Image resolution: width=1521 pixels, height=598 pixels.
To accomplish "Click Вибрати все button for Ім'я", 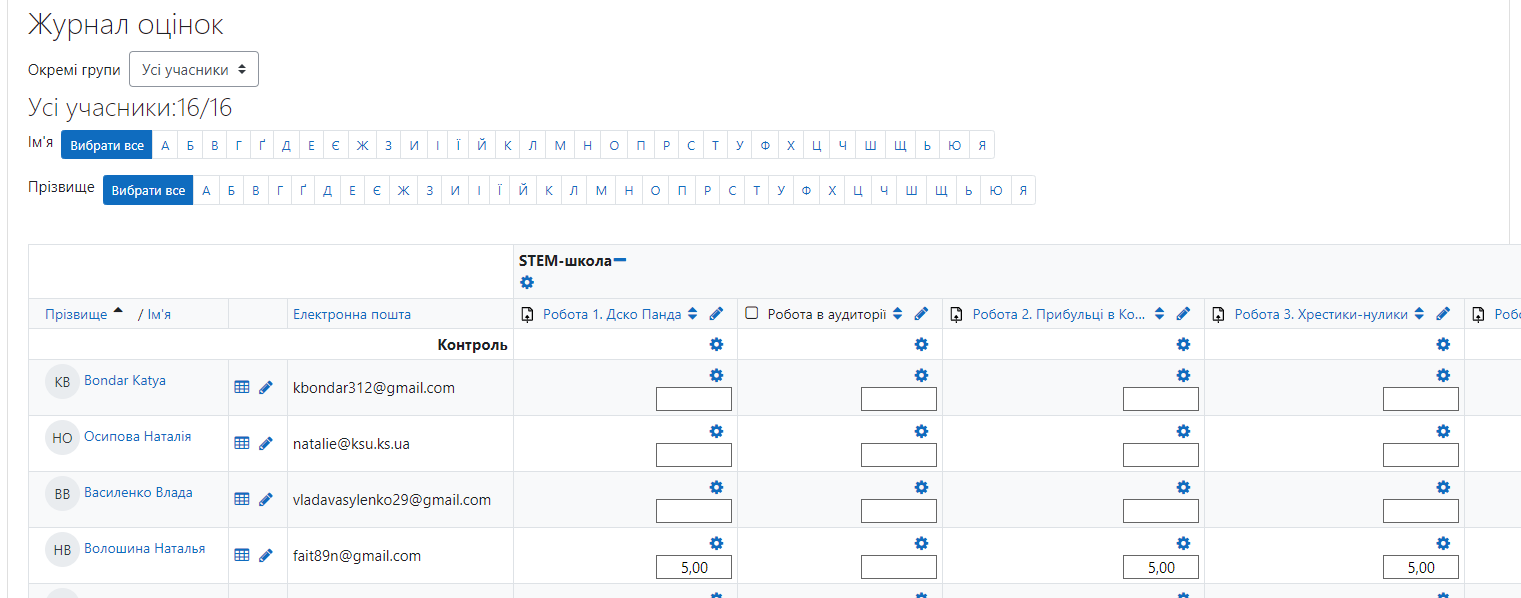I will point(107,145).
